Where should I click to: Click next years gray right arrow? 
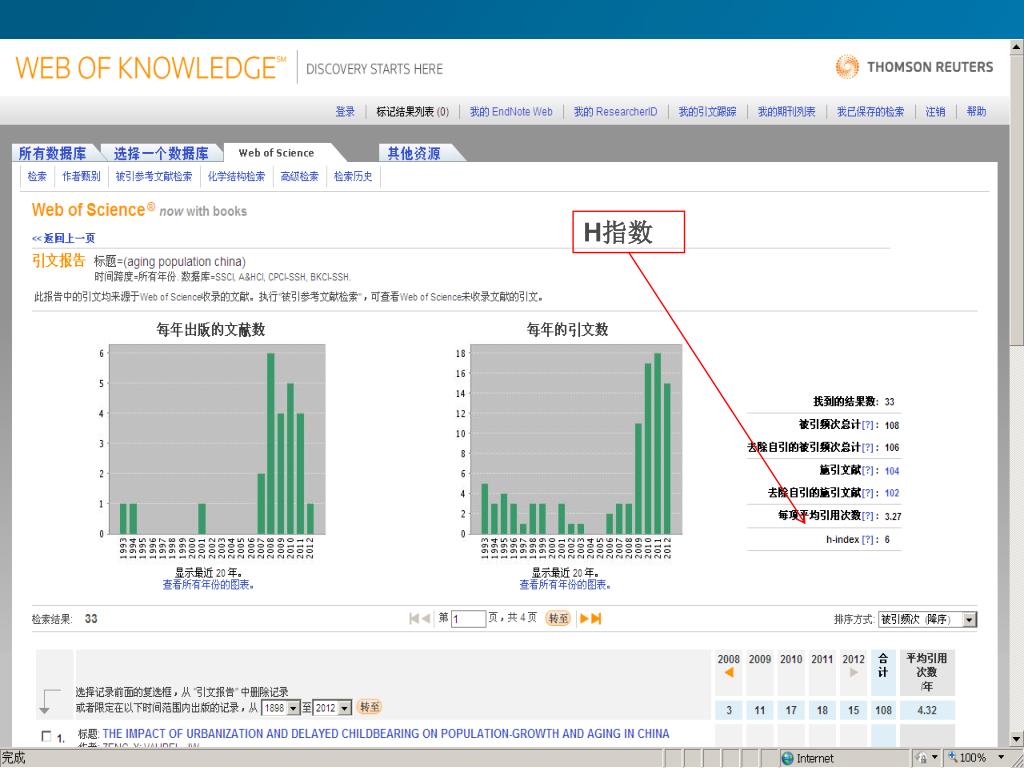point(853,673)
